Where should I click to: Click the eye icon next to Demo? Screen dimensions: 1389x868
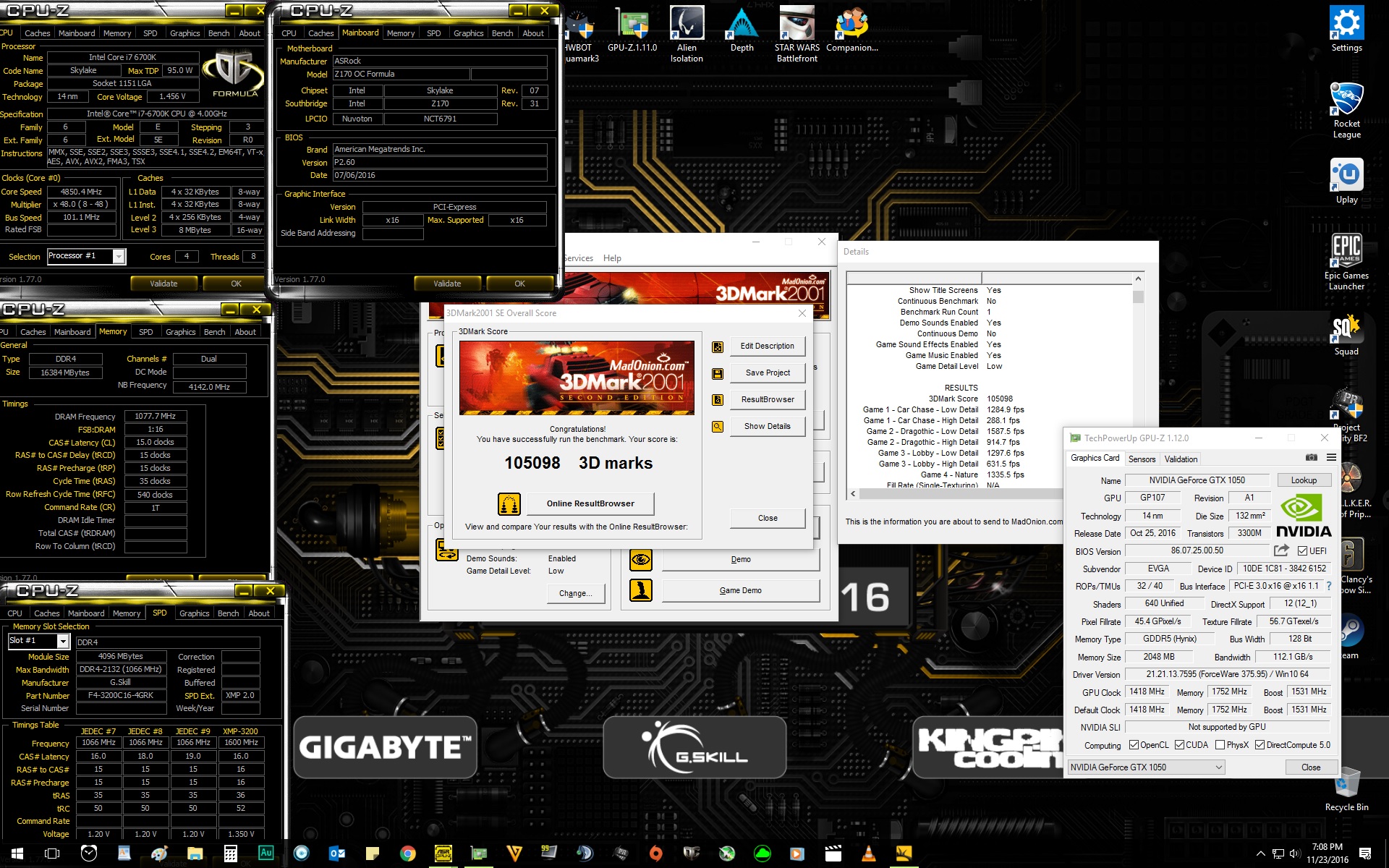[x=641, y=560]
